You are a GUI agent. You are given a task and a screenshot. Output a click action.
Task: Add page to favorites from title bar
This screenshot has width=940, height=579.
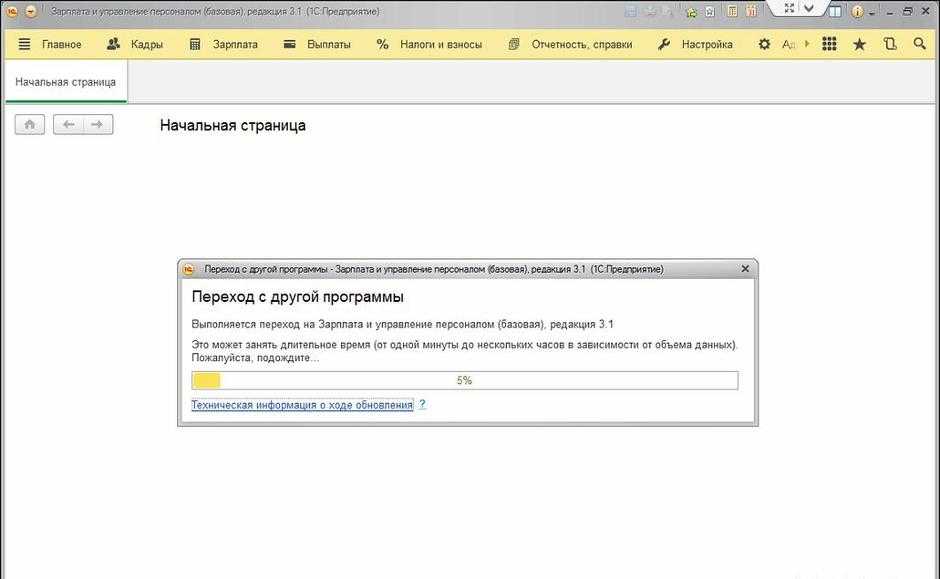click(x=710, y=11)
